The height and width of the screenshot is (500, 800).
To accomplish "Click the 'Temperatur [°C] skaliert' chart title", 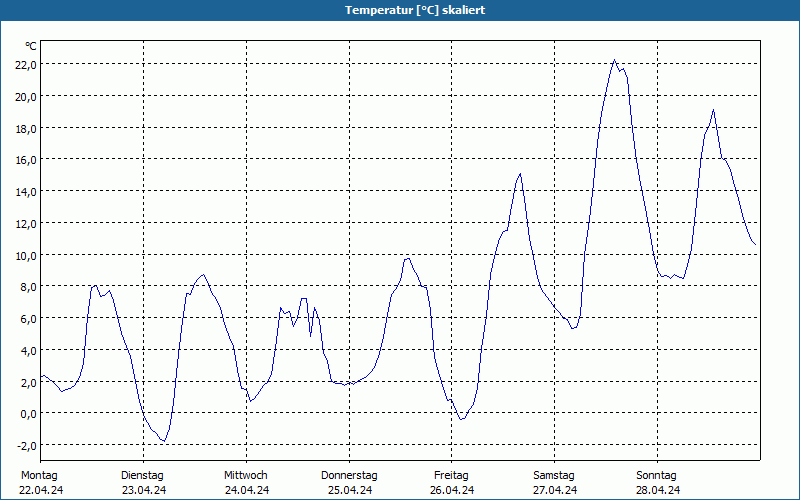I will (415, 10).
